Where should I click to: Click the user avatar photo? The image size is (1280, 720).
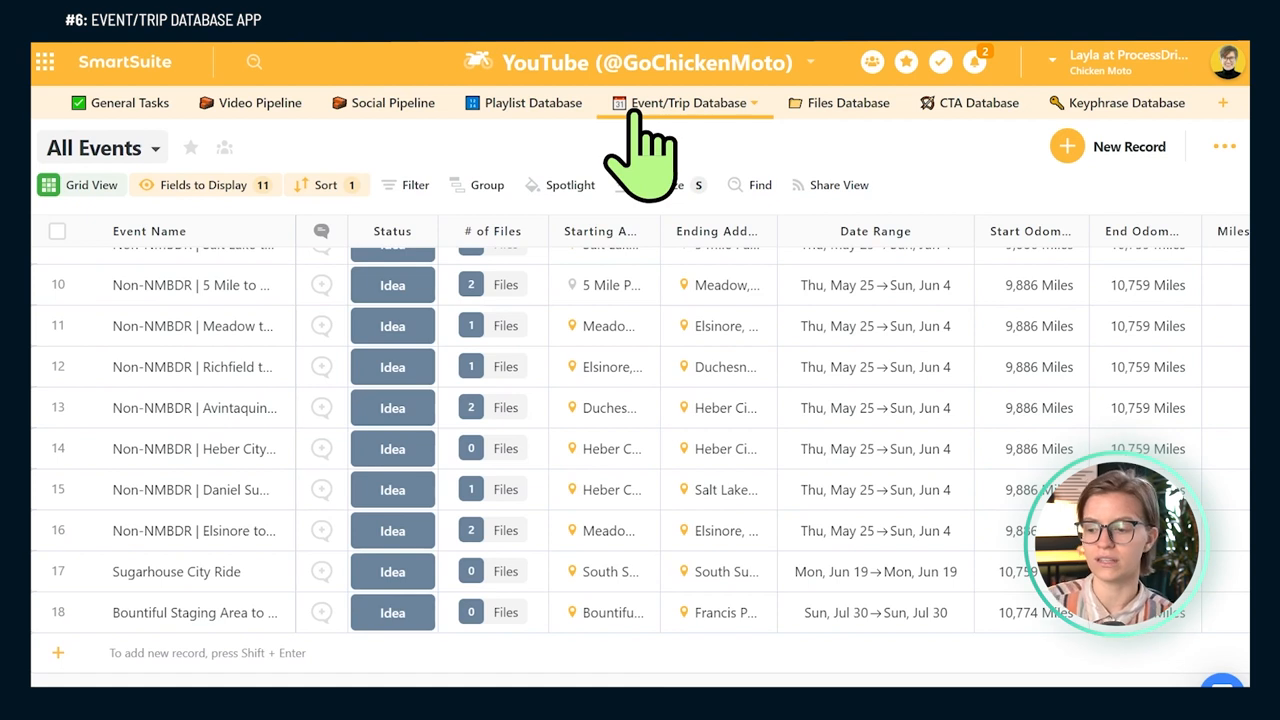1227,62
